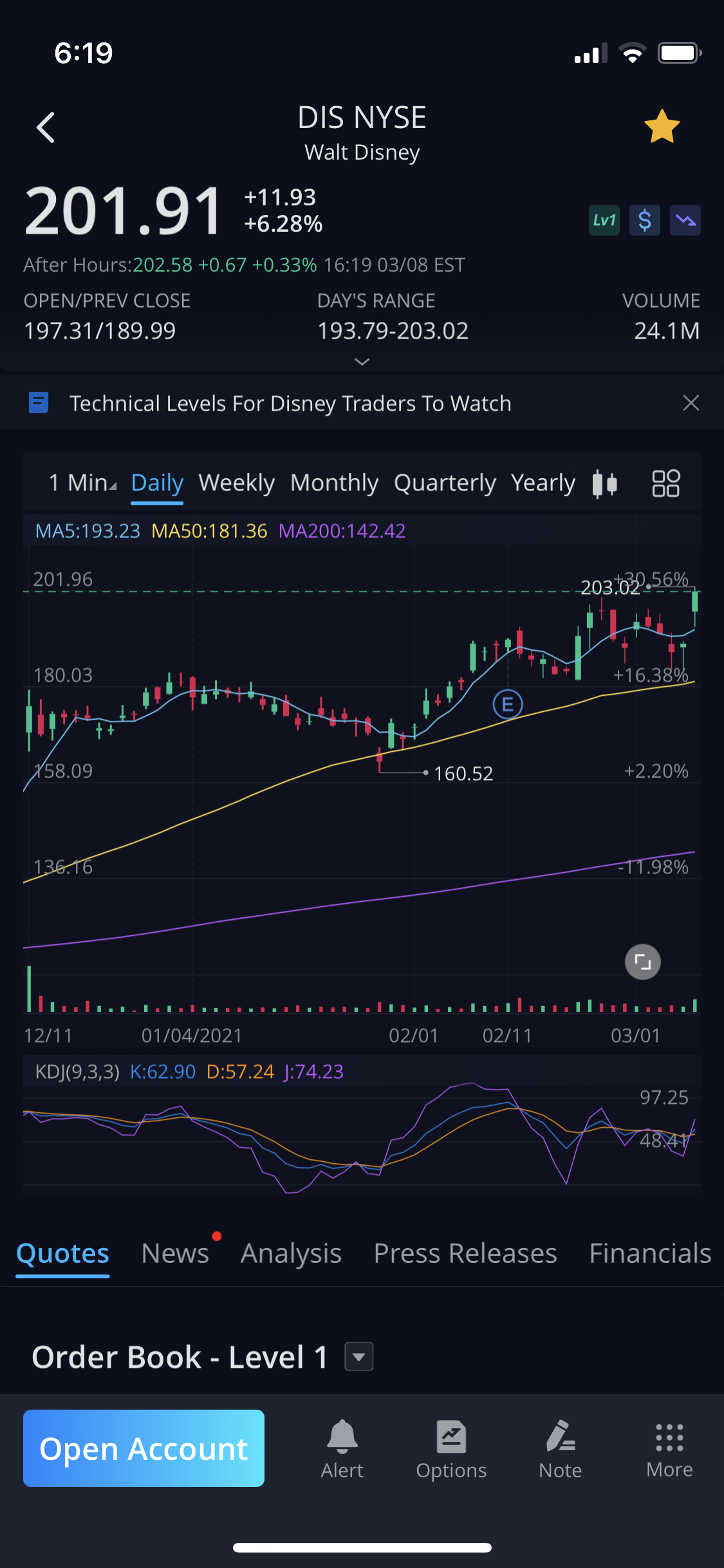
Task: Toggle the candlestick chart style icon
Action: pos(604,483)
